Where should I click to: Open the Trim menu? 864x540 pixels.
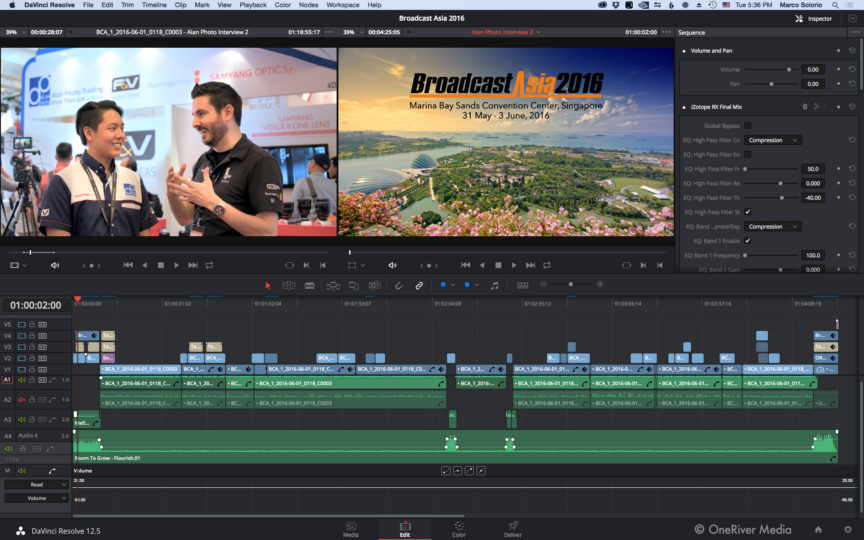coord(127,4)
